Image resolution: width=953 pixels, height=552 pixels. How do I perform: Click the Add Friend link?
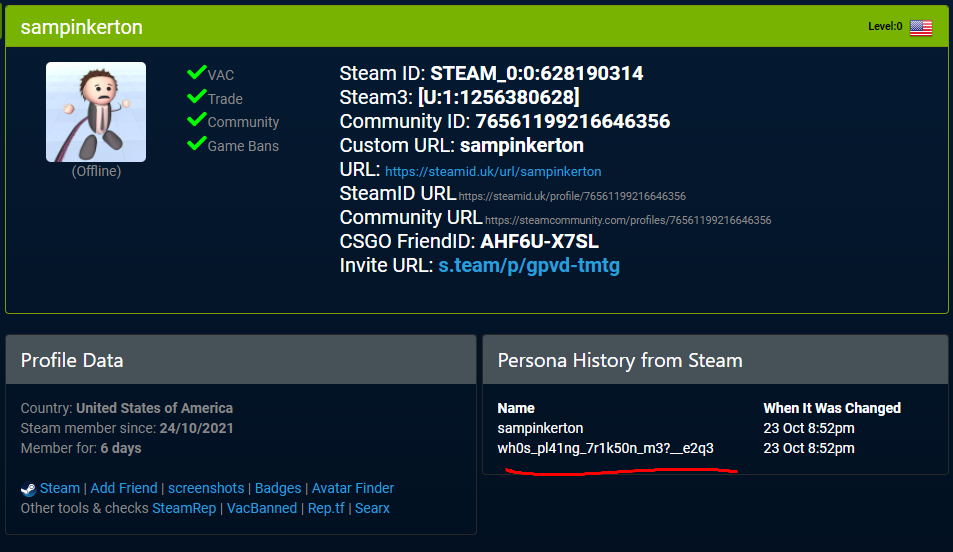point(123,488)
